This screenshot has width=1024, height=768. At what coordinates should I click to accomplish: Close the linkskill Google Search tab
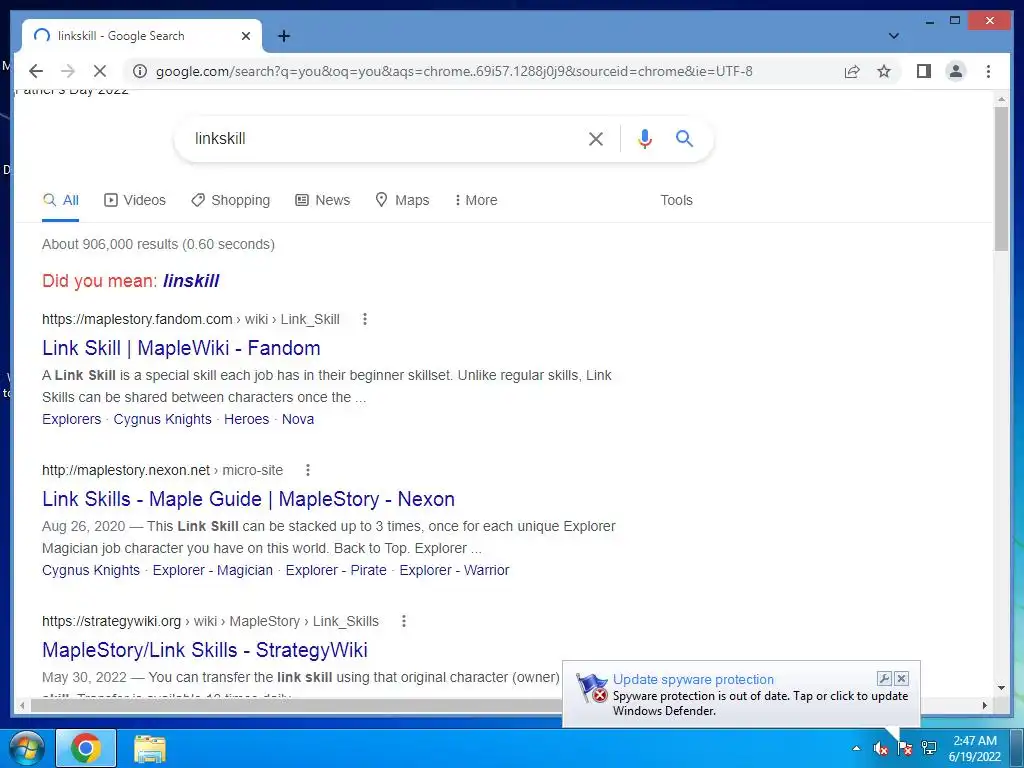pos(246,36)
